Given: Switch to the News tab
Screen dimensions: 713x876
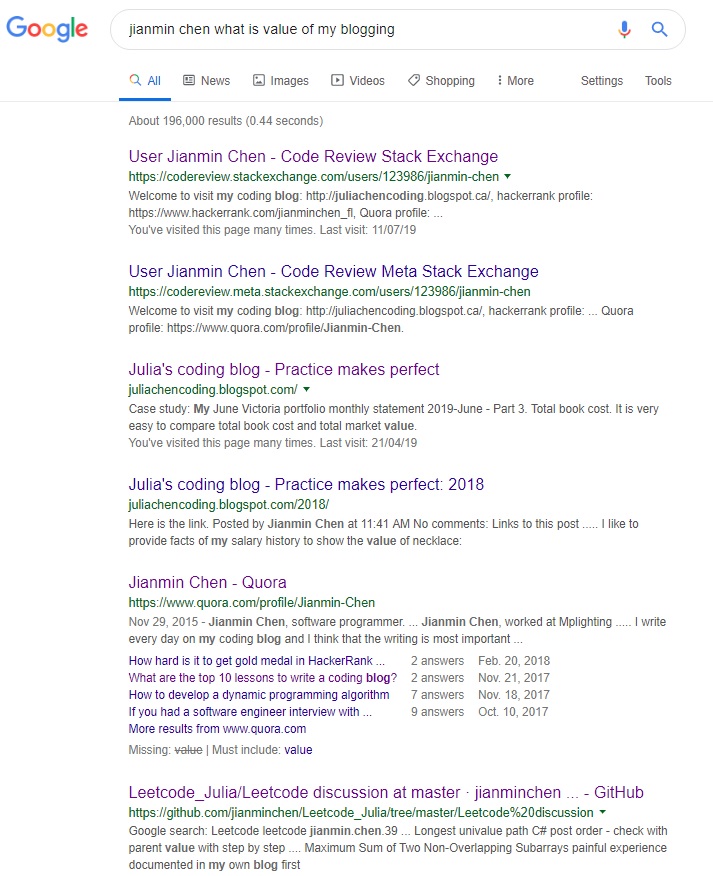Looking at the screenshot, I should [x=206, y=80].
